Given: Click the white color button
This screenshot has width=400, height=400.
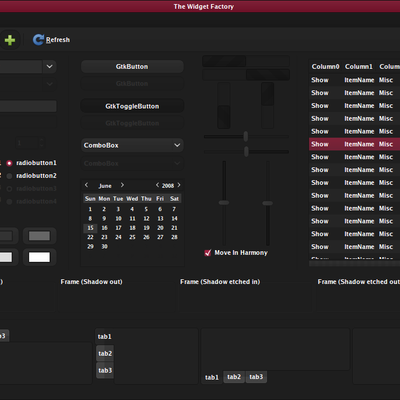Looking at the screenshot, I should [39, 257].
